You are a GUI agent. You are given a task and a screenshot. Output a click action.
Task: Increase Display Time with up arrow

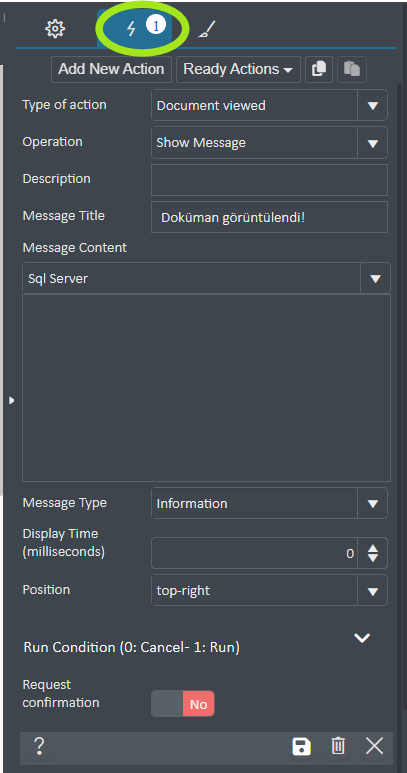[373, 548]
